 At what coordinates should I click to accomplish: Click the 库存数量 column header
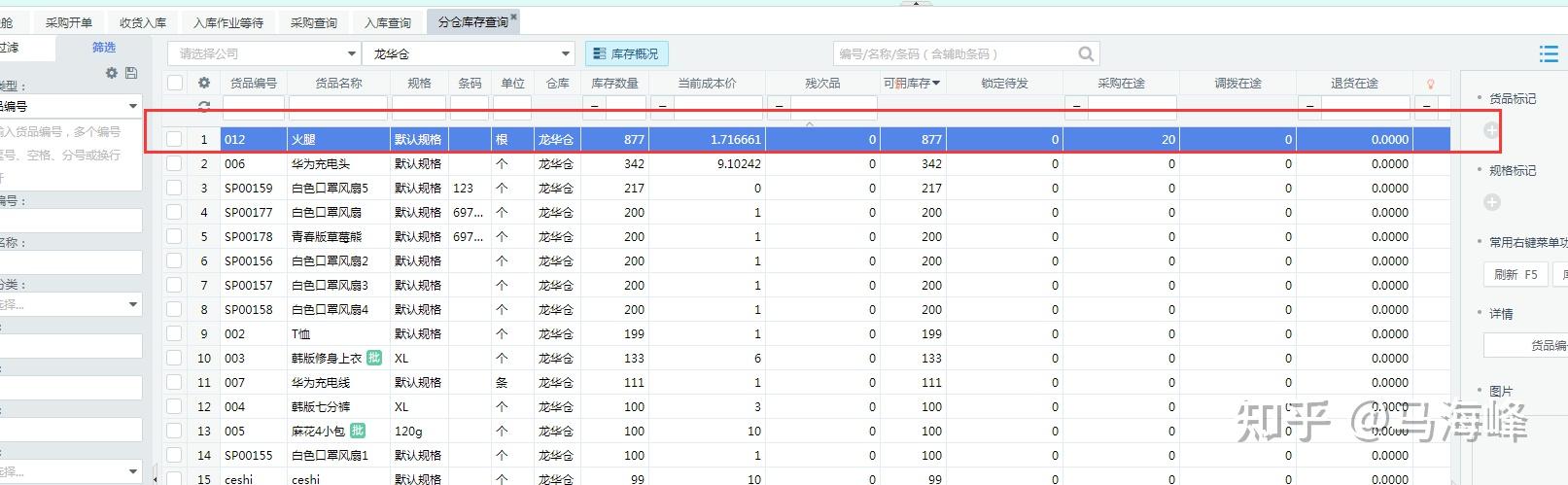coord(615,84)
